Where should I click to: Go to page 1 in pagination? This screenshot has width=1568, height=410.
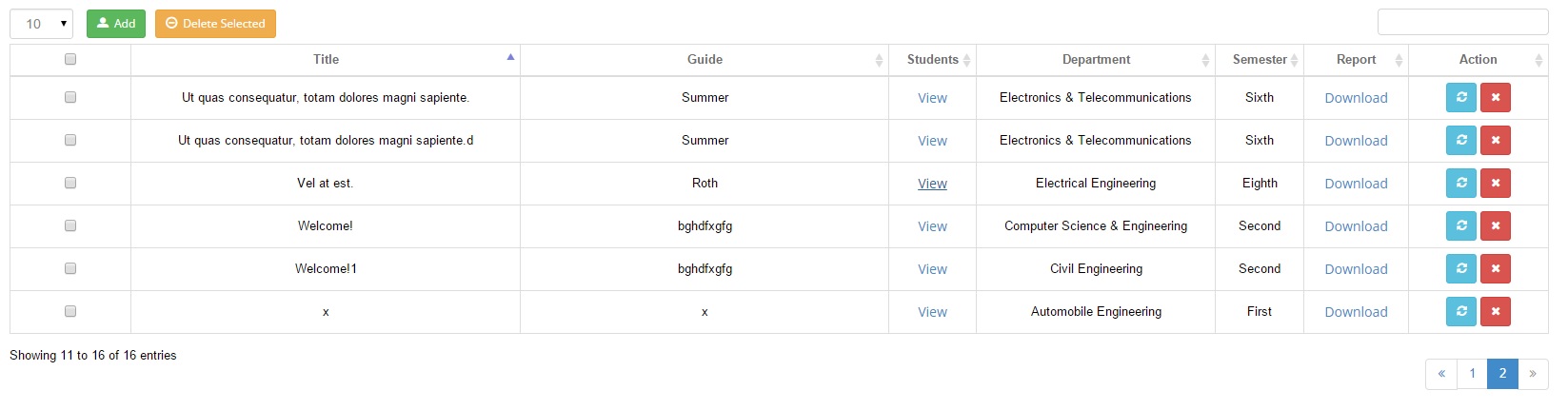tap(1472, 373)
